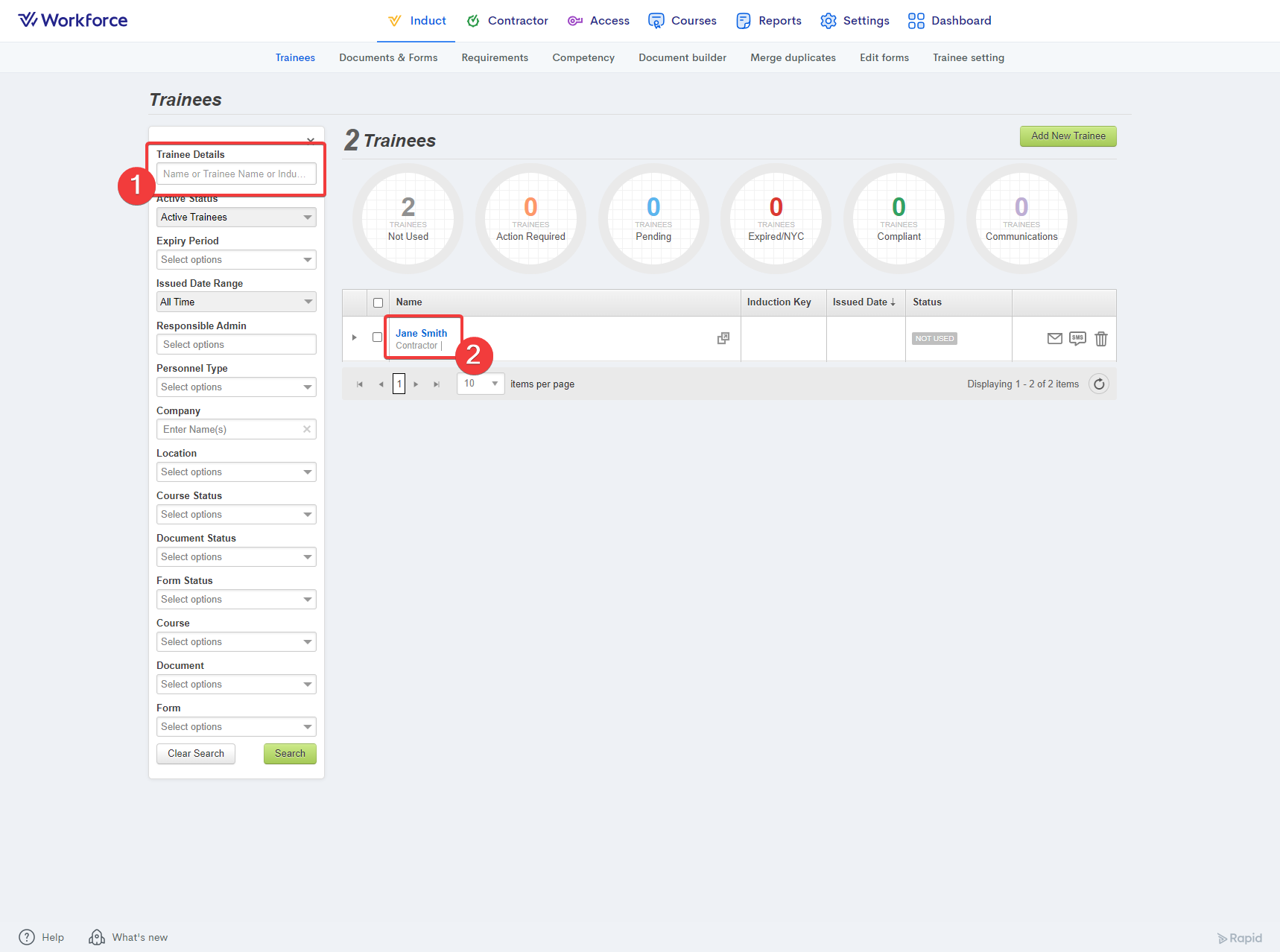Expand the Jane Smith row details arrow

pos(354,337)
